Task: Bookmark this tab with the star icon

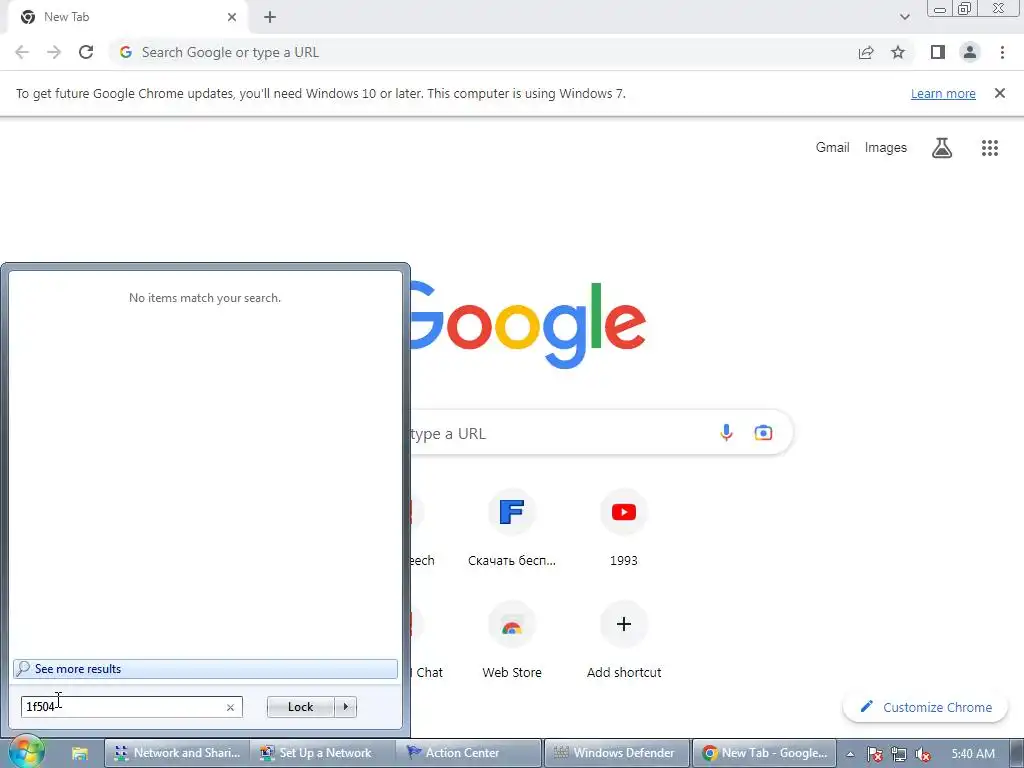Action: pyautogui.click(x=898, y=52)
